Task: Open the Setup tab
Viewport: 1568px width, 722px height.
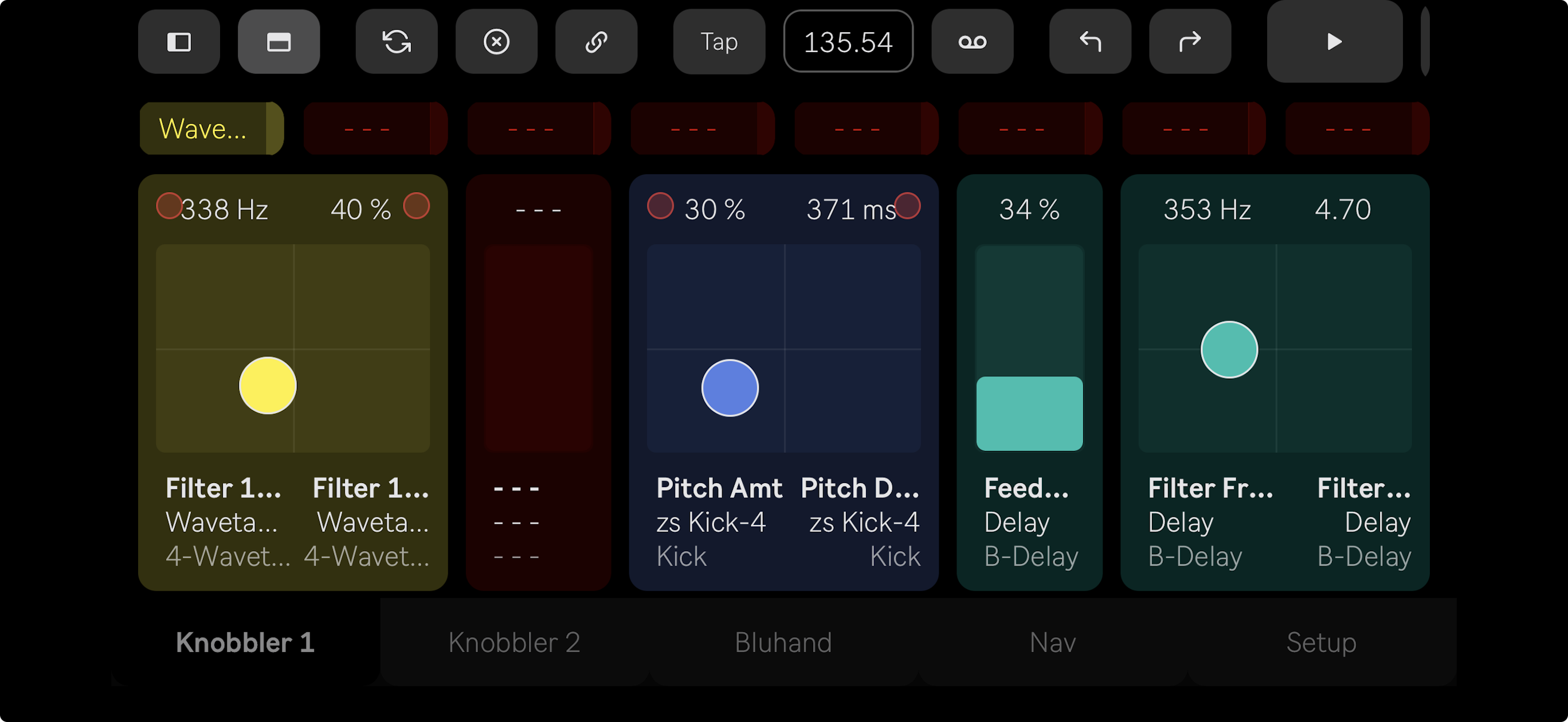Action: [1321, 642]
